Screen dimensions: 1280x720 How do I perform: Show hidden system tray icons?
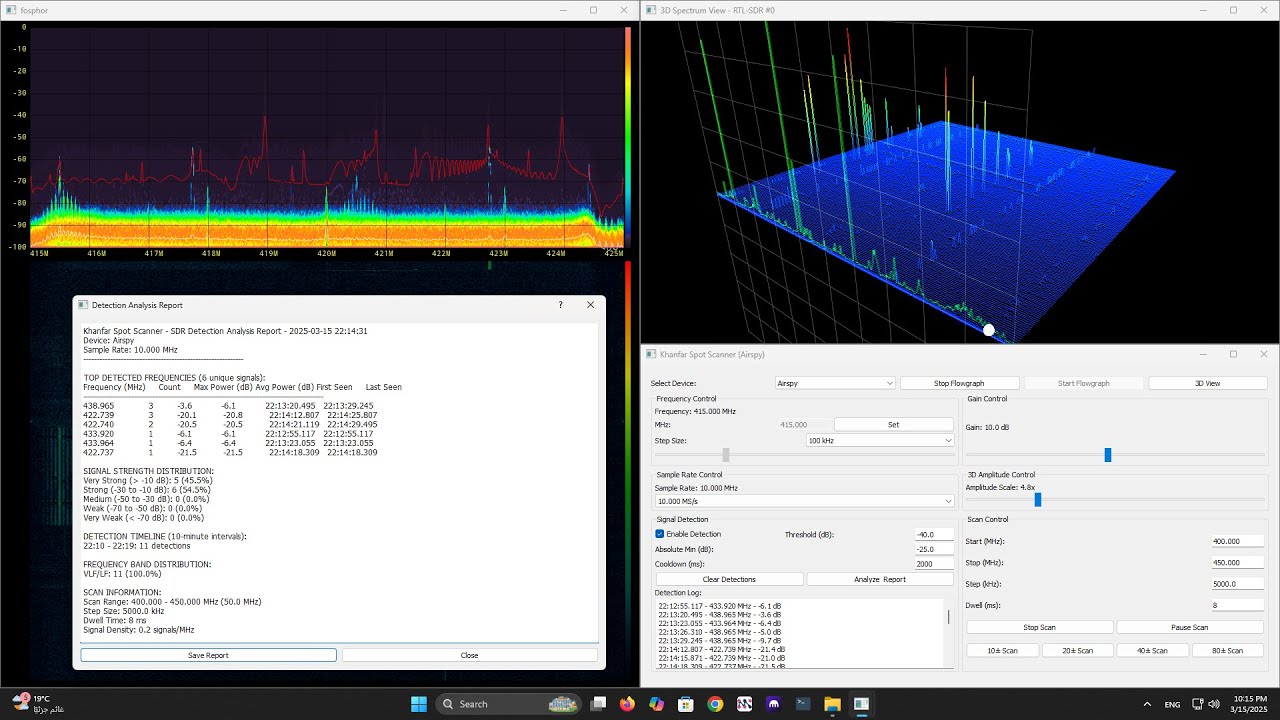click(1147, 704)
